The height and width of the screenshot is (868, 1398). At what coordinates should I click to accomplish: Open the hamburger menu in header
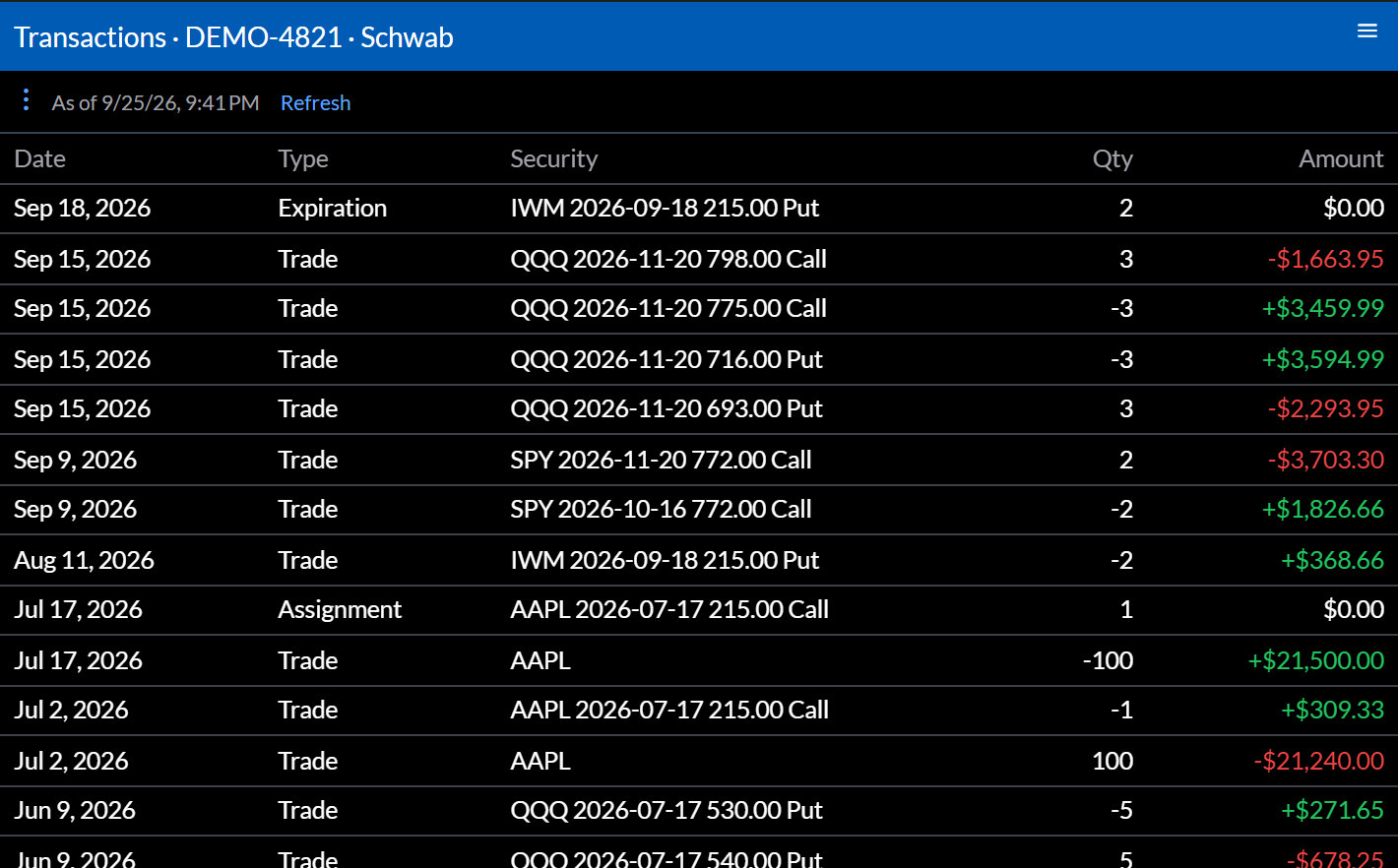[x=1366, y=31]
